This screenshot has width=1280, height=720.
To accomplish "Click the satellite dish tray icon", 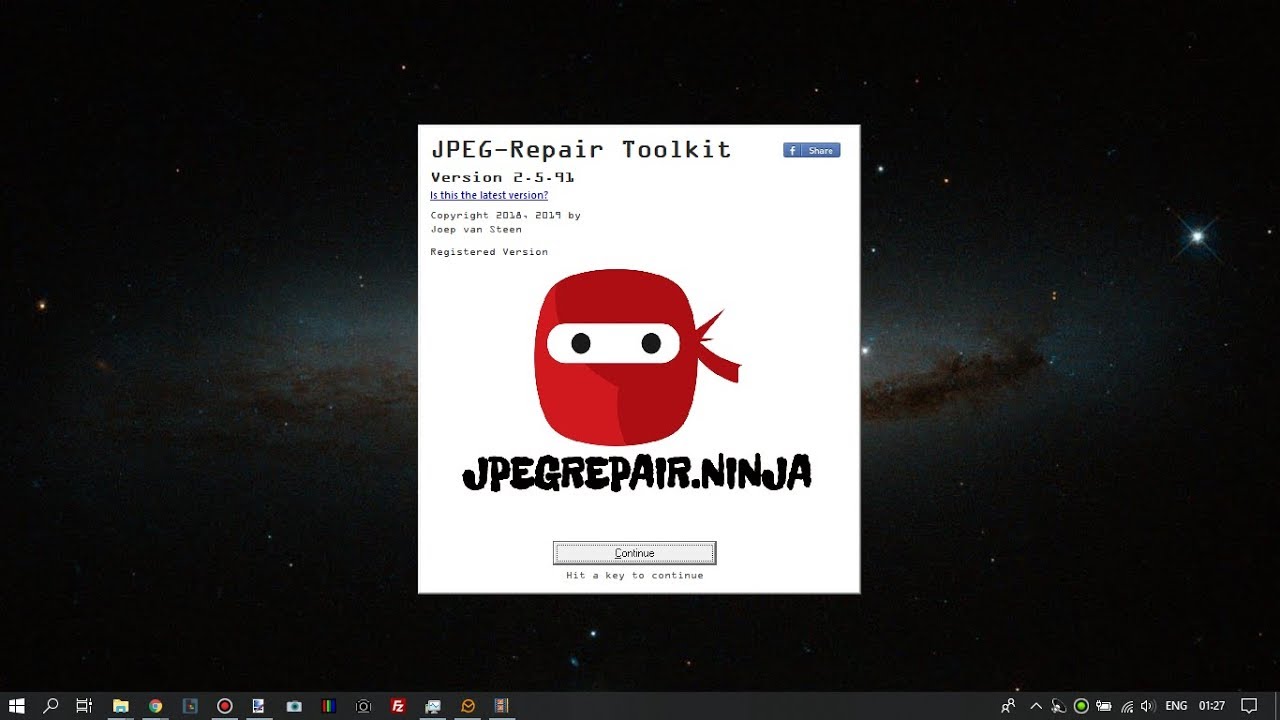I will pyautogui.click(x=1059, y=706).
